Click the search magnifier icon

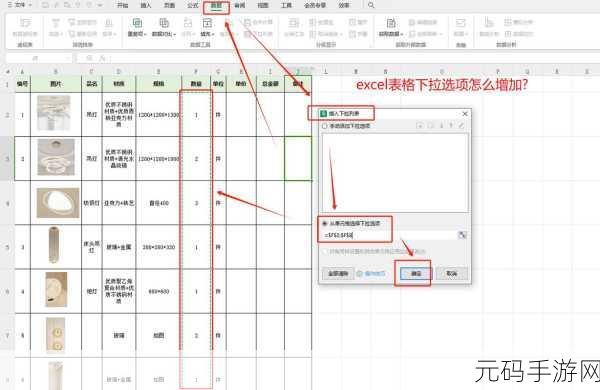click(x=371, y=5)
